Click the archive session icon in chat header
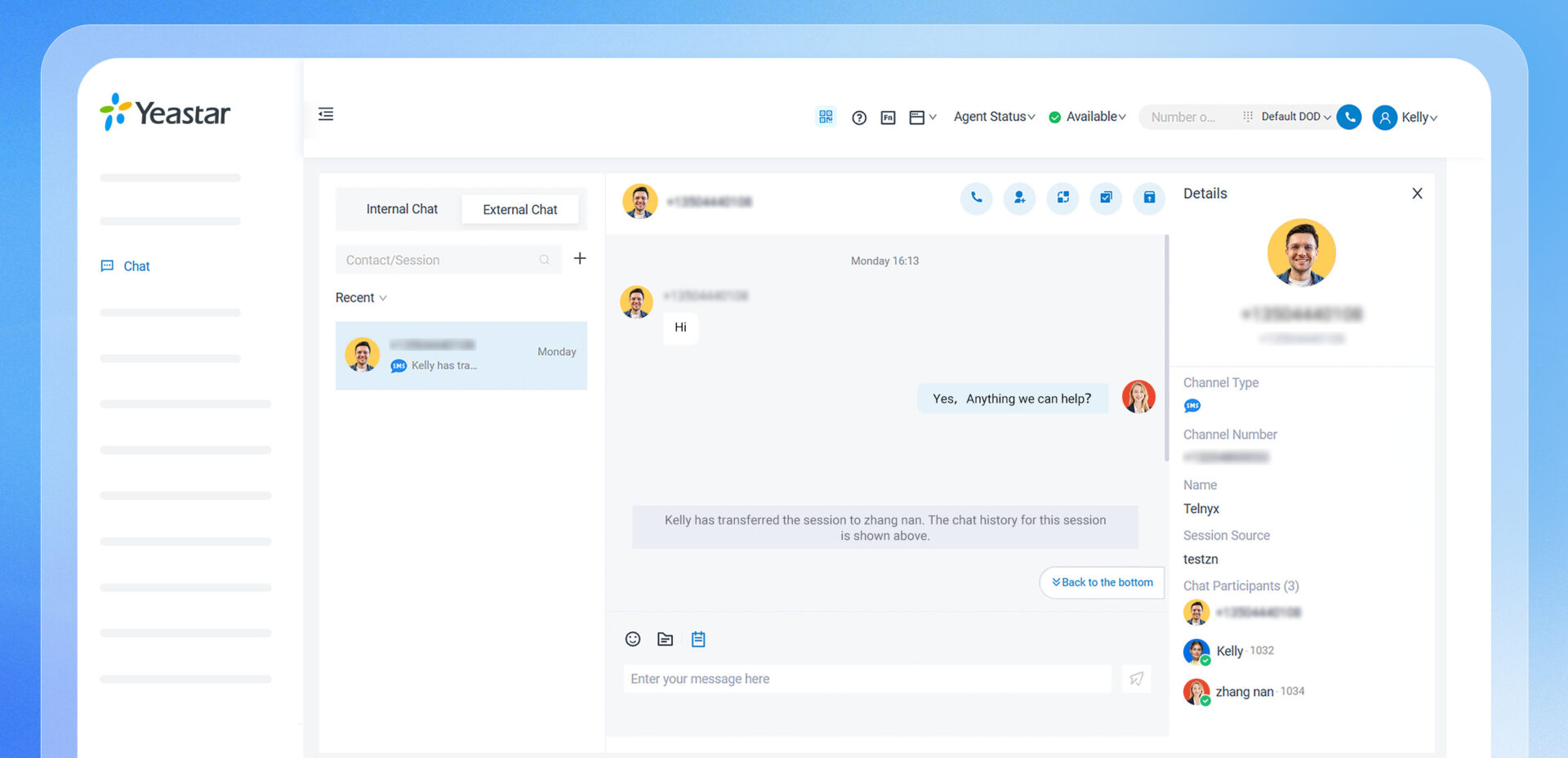 pos(1149,198)
